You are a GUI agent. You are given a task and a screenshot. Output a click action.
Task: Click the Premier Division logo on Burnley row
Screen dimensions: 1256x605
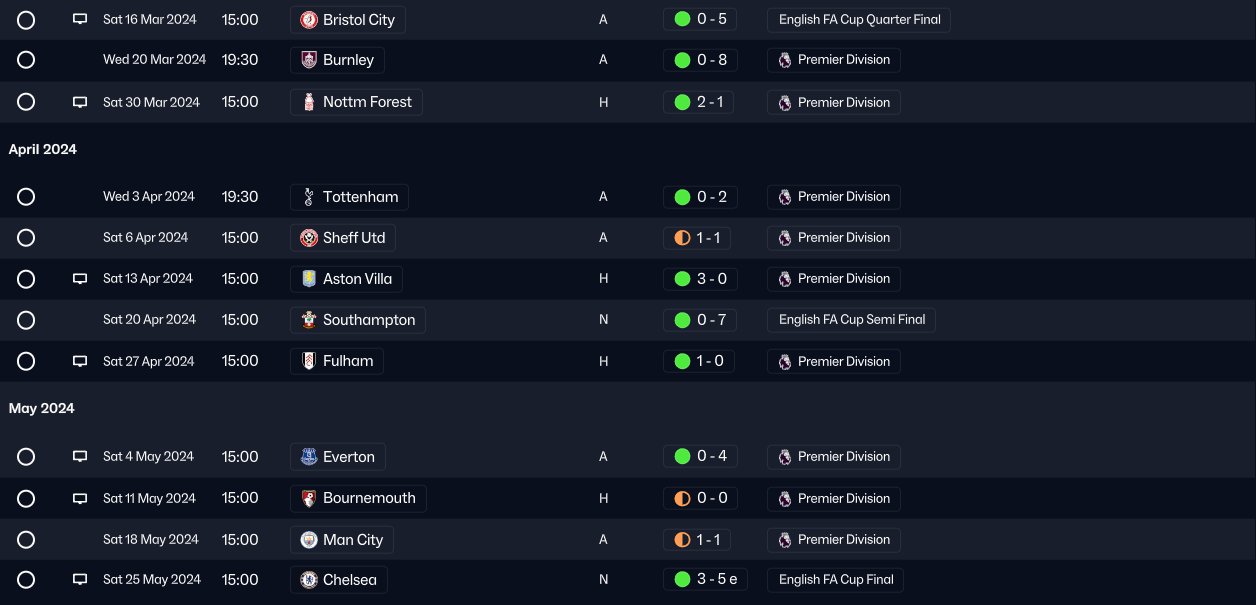[x=785, y=60]
